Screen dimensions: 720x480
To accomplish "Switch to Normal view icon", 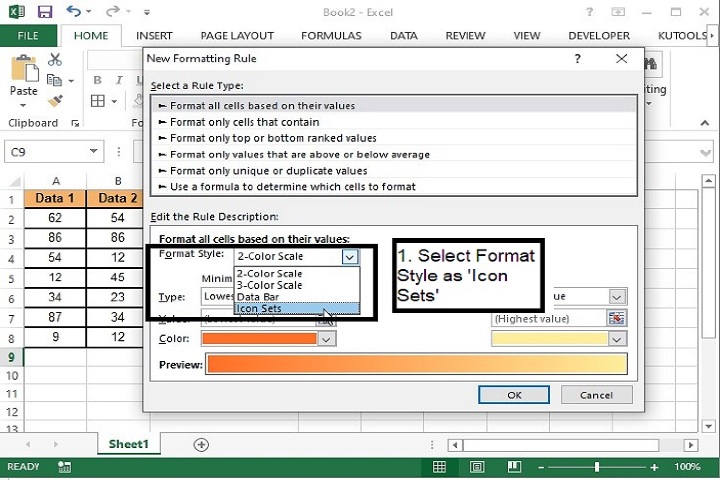I will tap(439, 467).
